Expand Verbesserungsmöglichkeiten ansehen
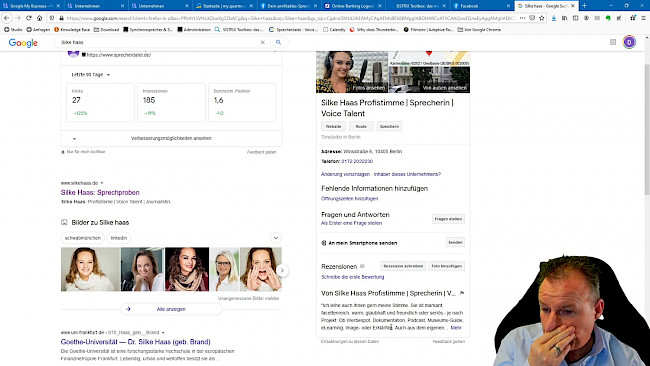 (x=171, y=138)
